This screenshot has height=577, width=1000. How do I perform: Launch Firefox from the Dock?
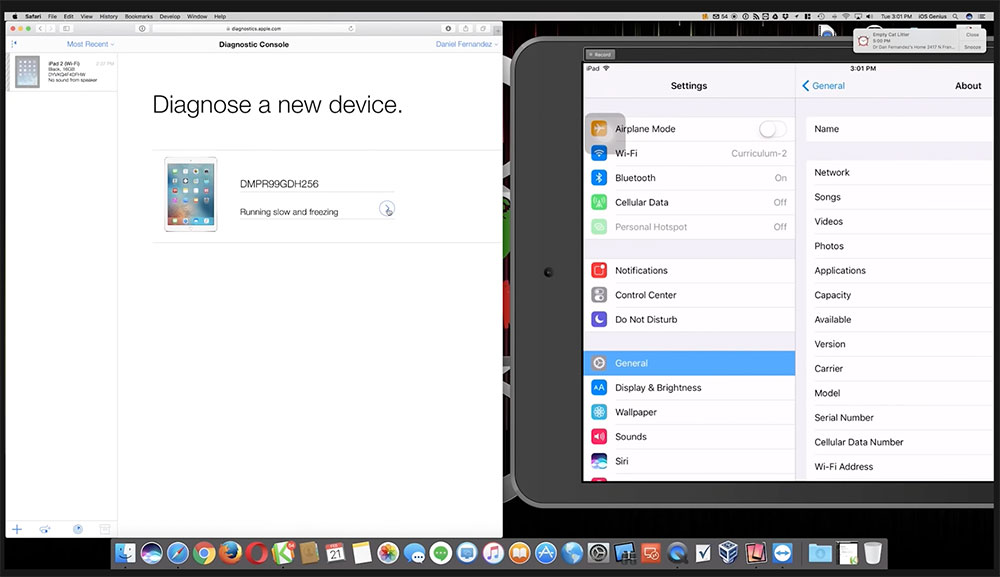click(230, 553)
